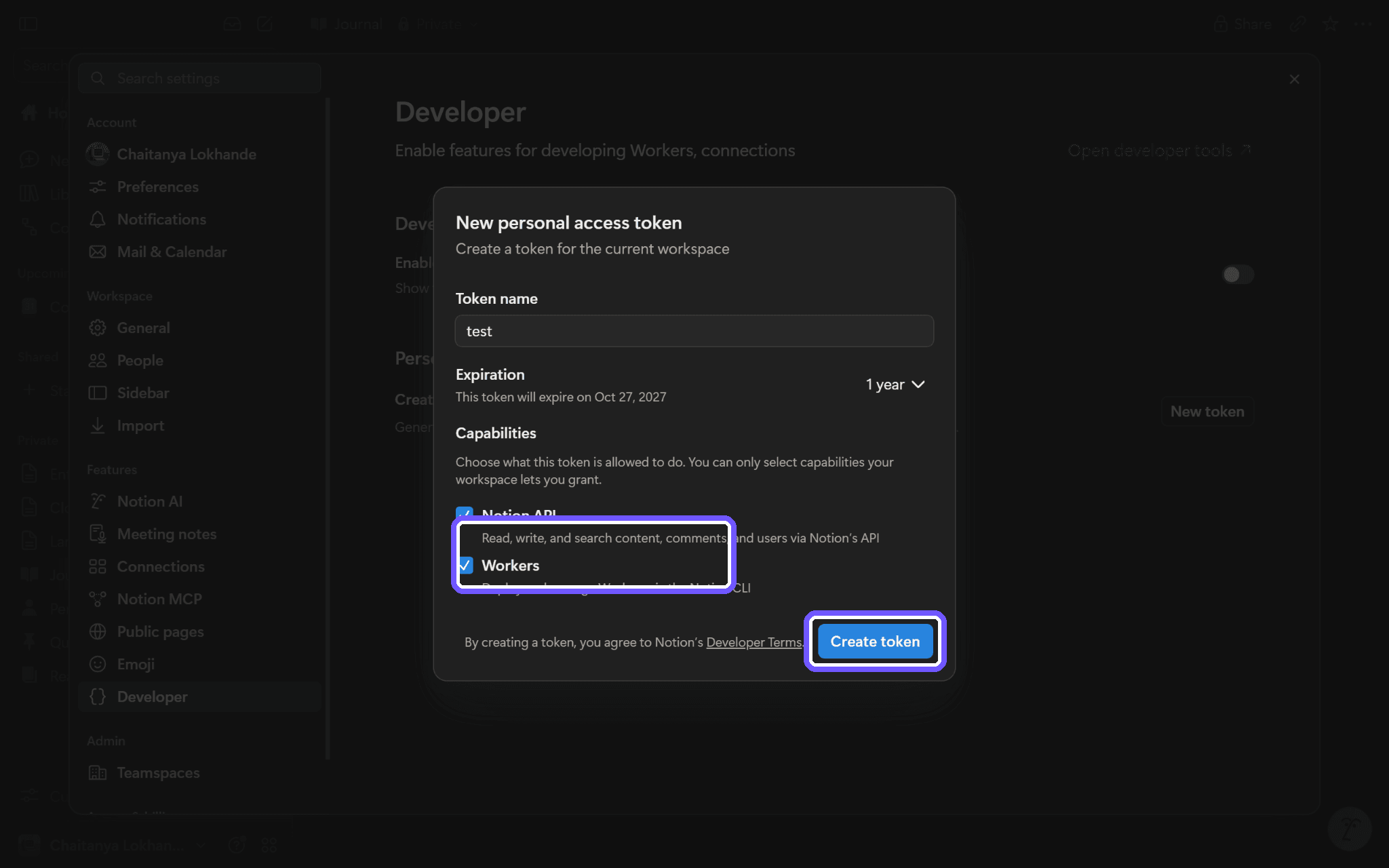Close the settings dialog with X
Viewport: 1389px width, 868px height.
tap(1294, 79)
